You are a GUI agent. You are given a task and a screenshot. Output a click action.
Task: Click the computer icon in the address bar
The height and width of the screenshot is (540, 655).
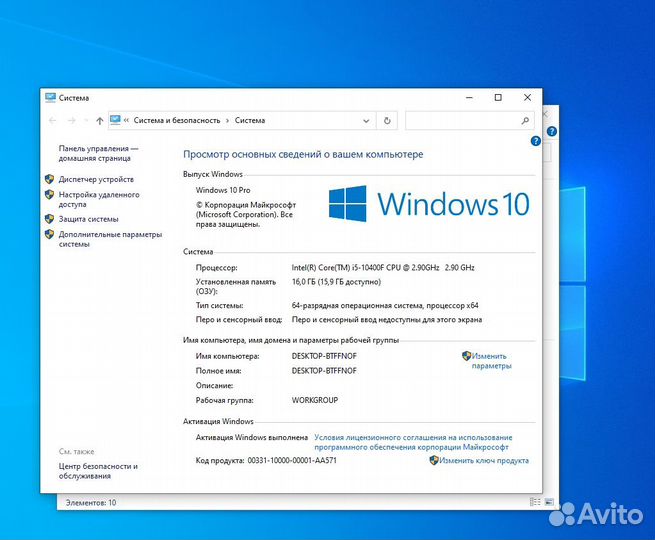pos(115,120)
